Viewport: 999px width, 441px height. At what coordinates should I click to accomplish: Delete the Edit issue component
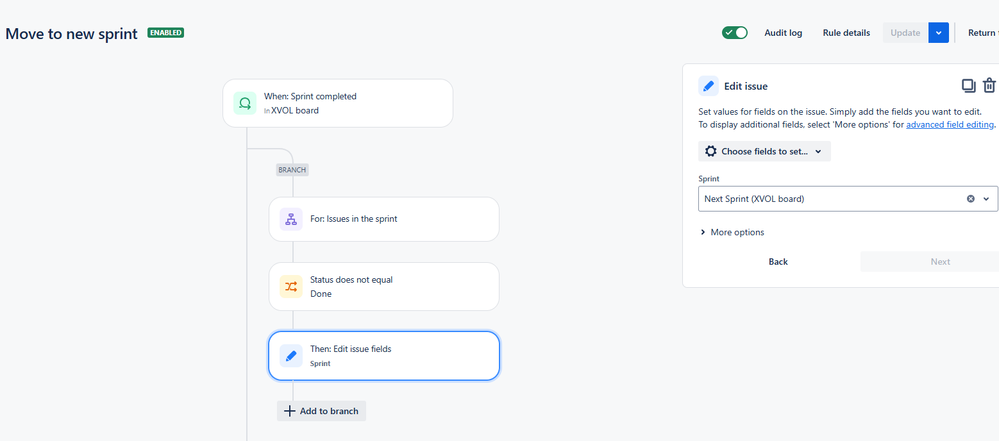click(x=989, y=85)
